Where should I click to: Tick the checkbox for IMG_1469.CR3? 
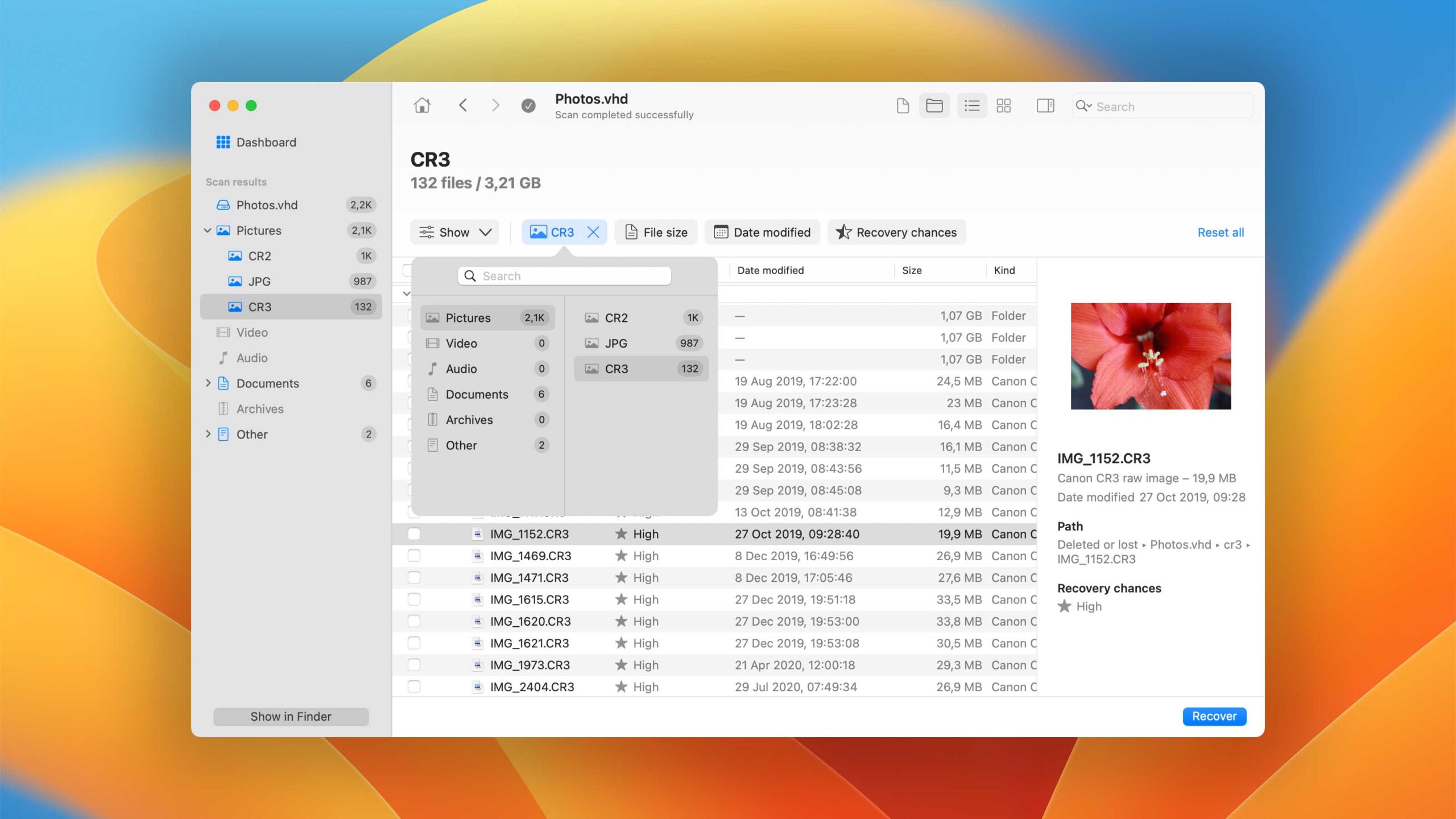[414, 556]
